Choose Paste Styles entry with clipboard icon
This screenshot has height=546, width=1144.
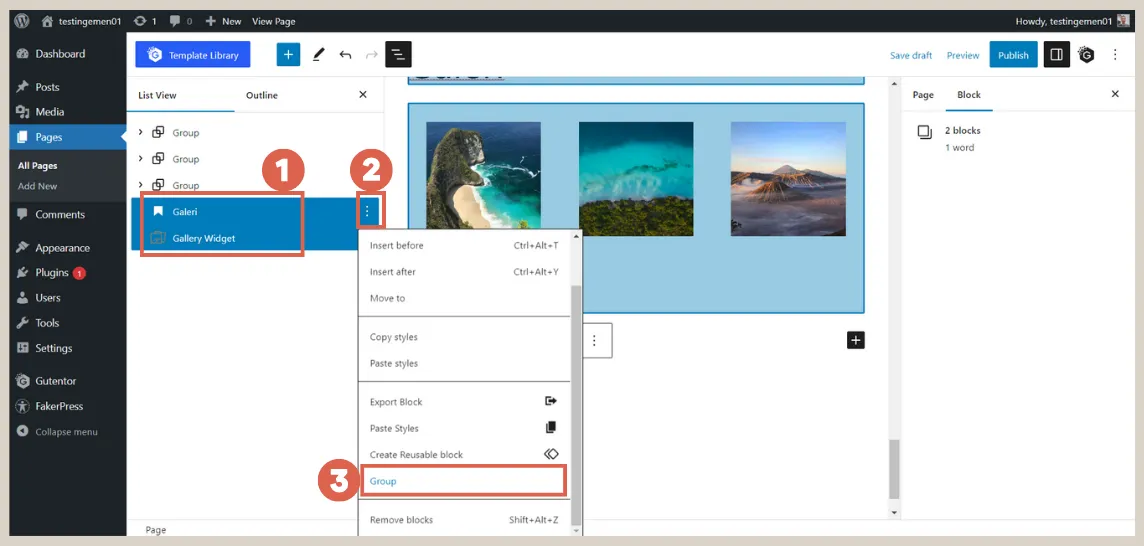point(464,428)
